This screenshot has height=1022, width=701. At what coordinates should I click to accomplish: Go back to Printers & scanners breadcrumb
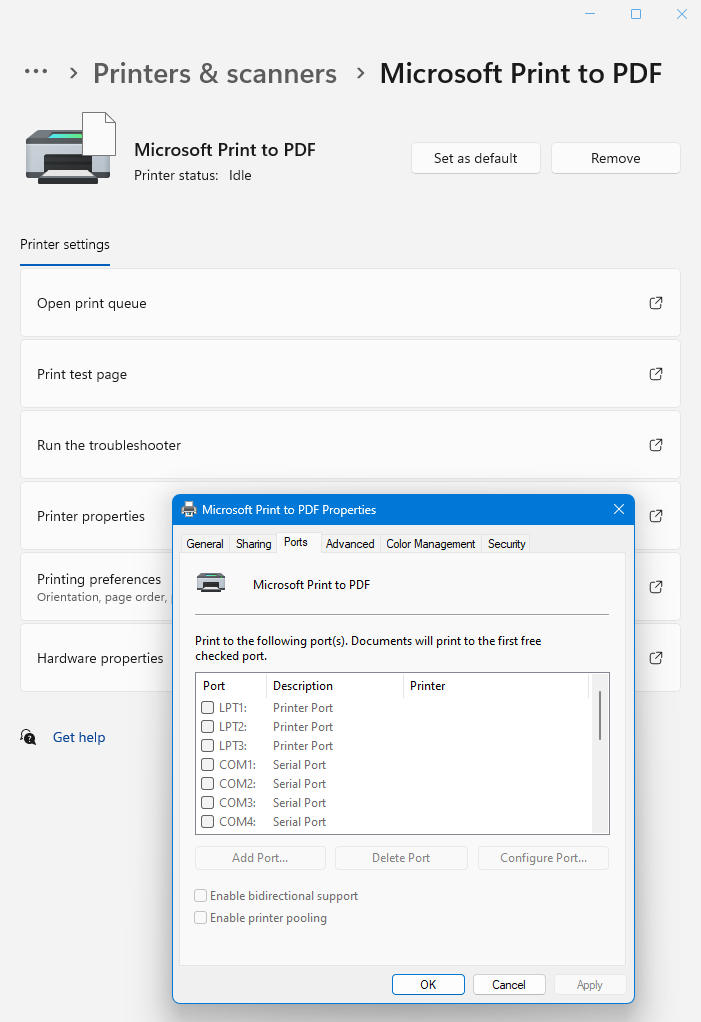(x=215, y=73)
